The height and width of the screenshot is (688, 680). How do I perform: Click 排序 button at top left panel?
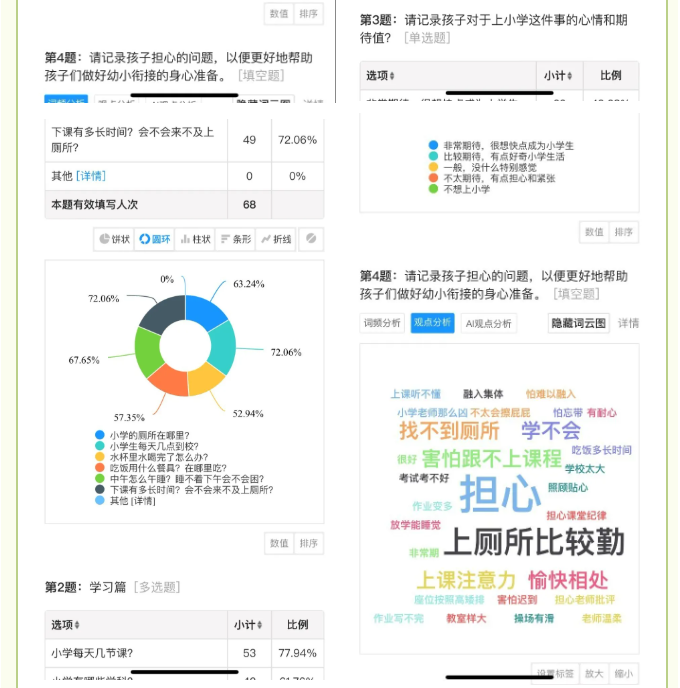click(x=308, y=14)
